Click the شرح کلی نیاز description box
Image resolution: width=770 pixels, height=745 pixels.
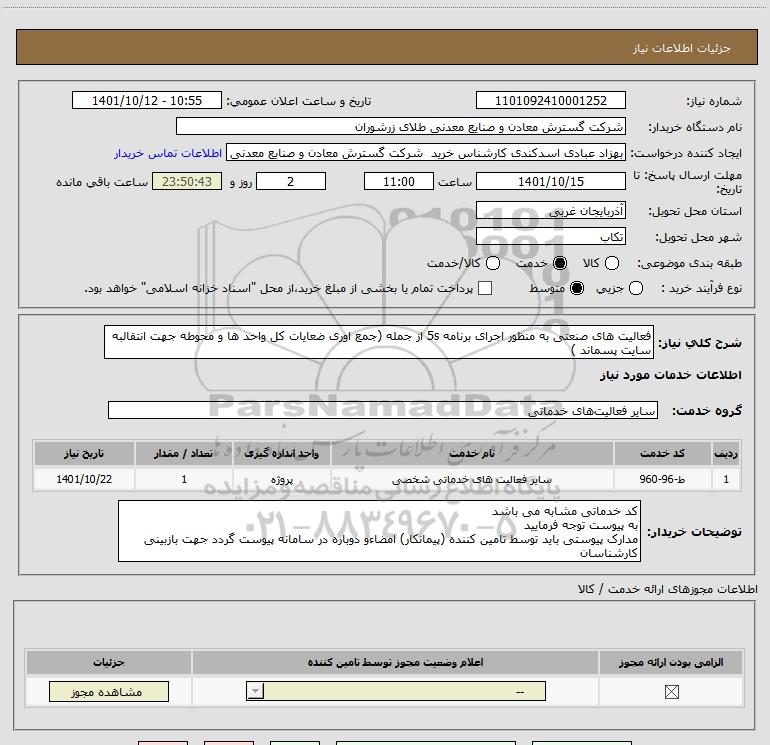coord(379,342)
